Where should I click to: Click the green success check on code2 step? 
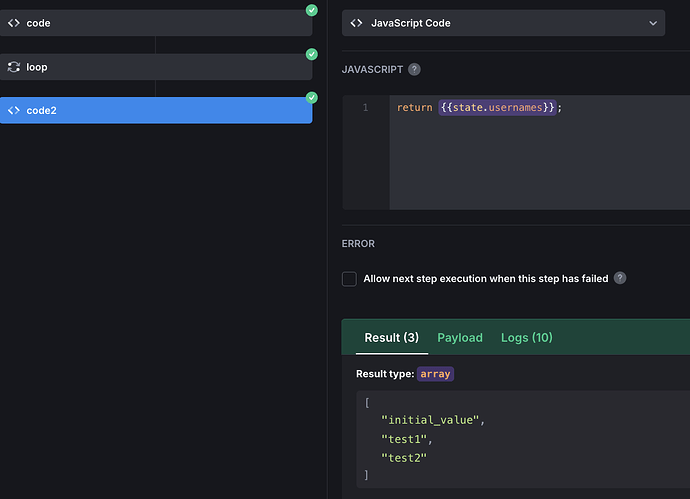pyautogui.click(x=312, y=97)
